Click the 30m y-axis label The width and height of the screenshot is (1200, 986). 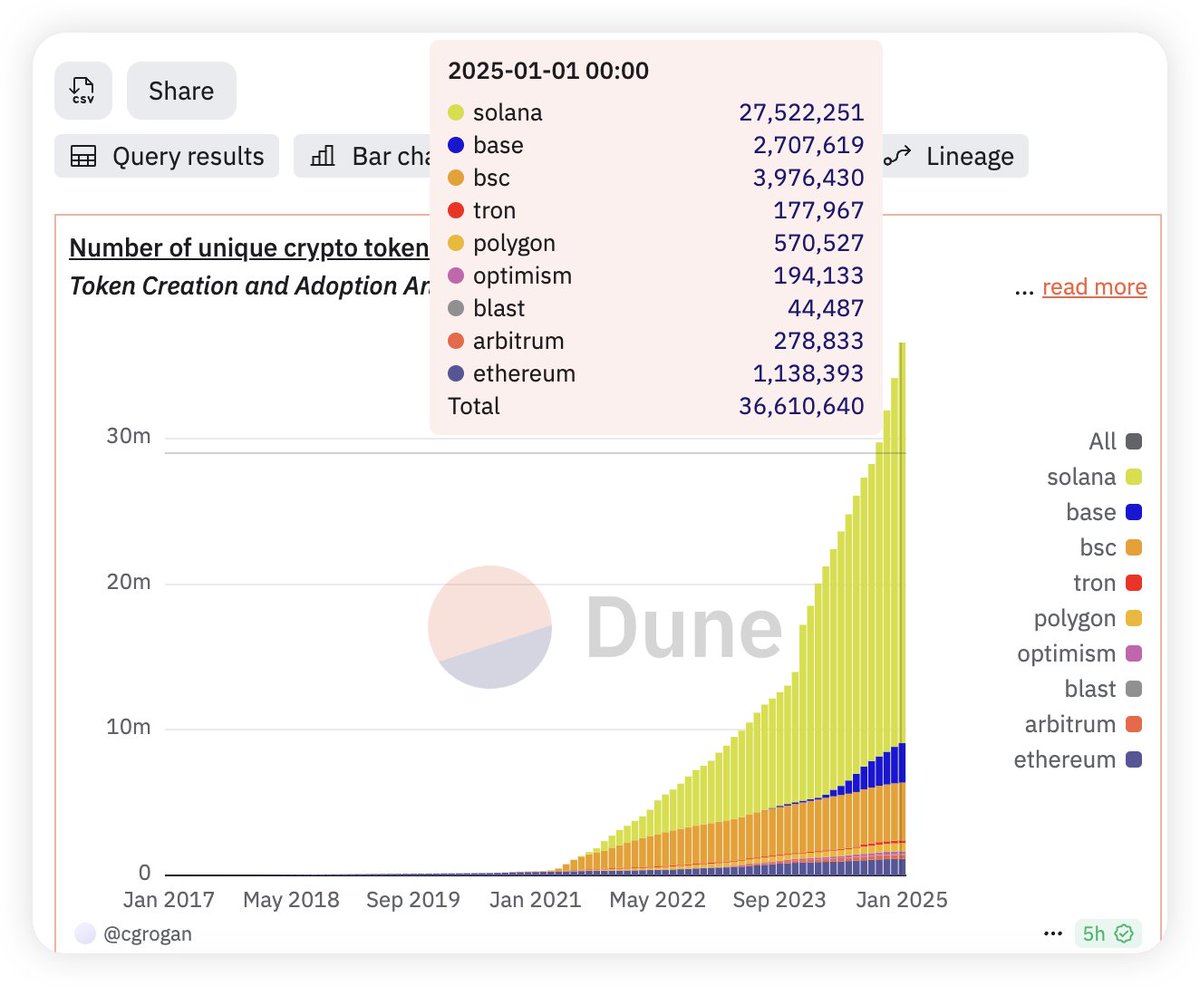[129, 438]
